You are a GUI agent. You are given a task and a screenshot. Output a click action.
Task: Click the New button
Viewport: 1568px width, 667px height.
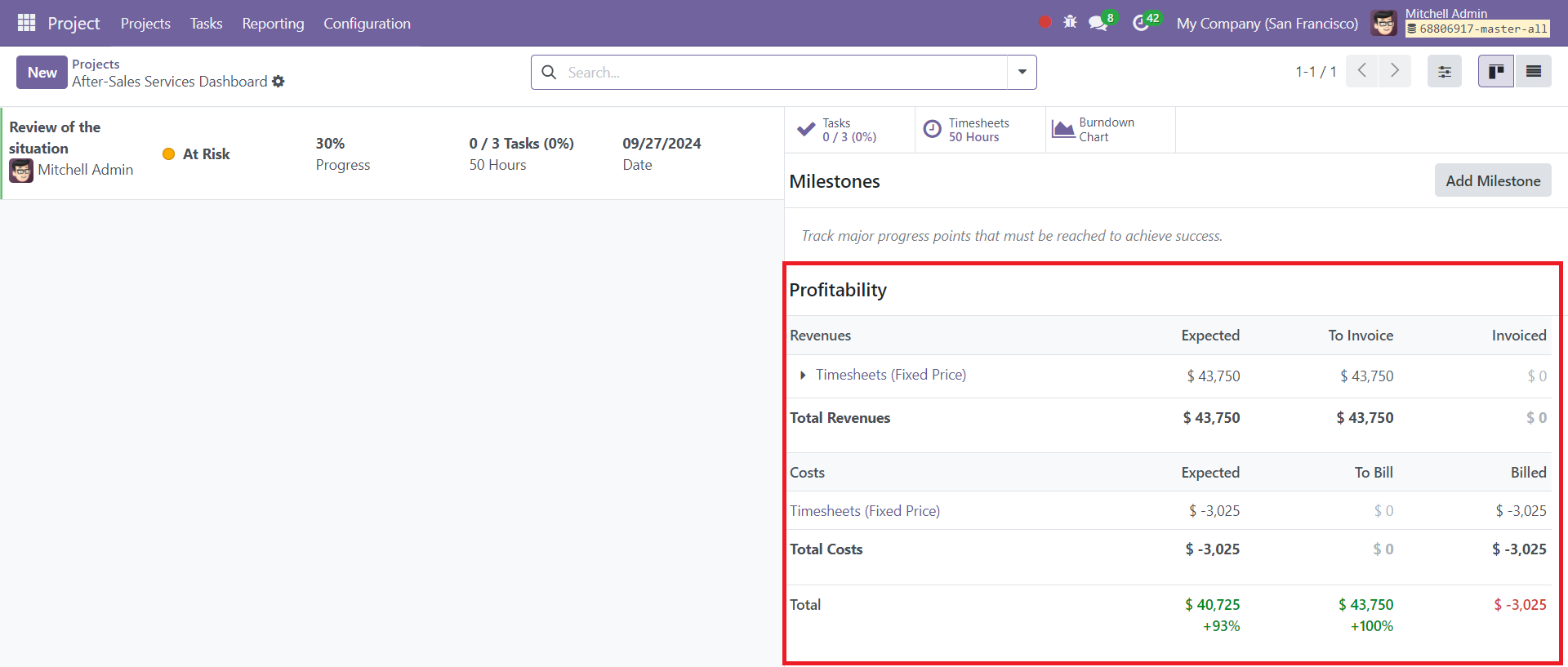click(x=42, y=72)
